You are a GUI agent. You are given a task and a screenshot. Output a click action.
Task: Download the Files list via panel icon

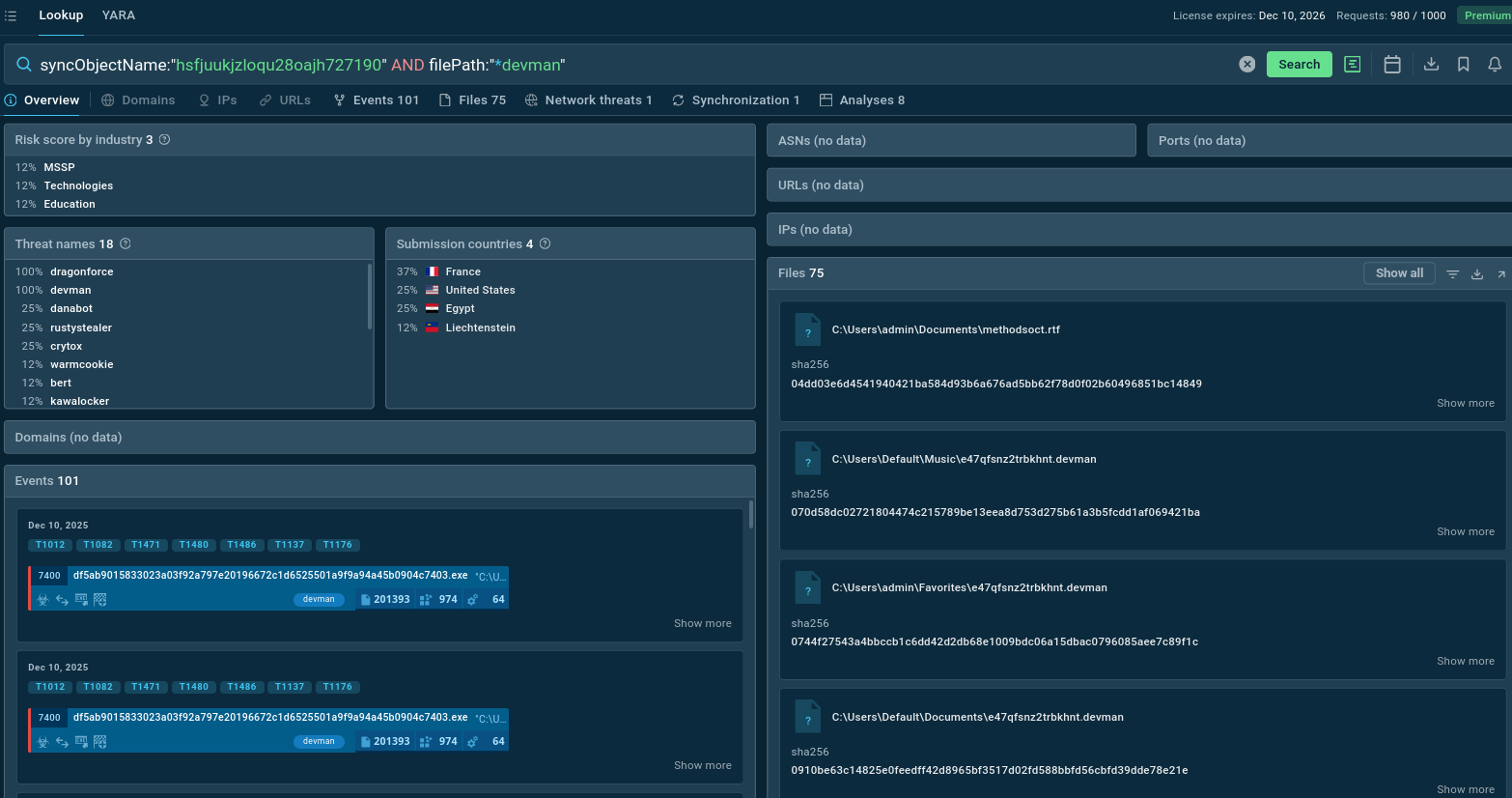coord(1476,274)
